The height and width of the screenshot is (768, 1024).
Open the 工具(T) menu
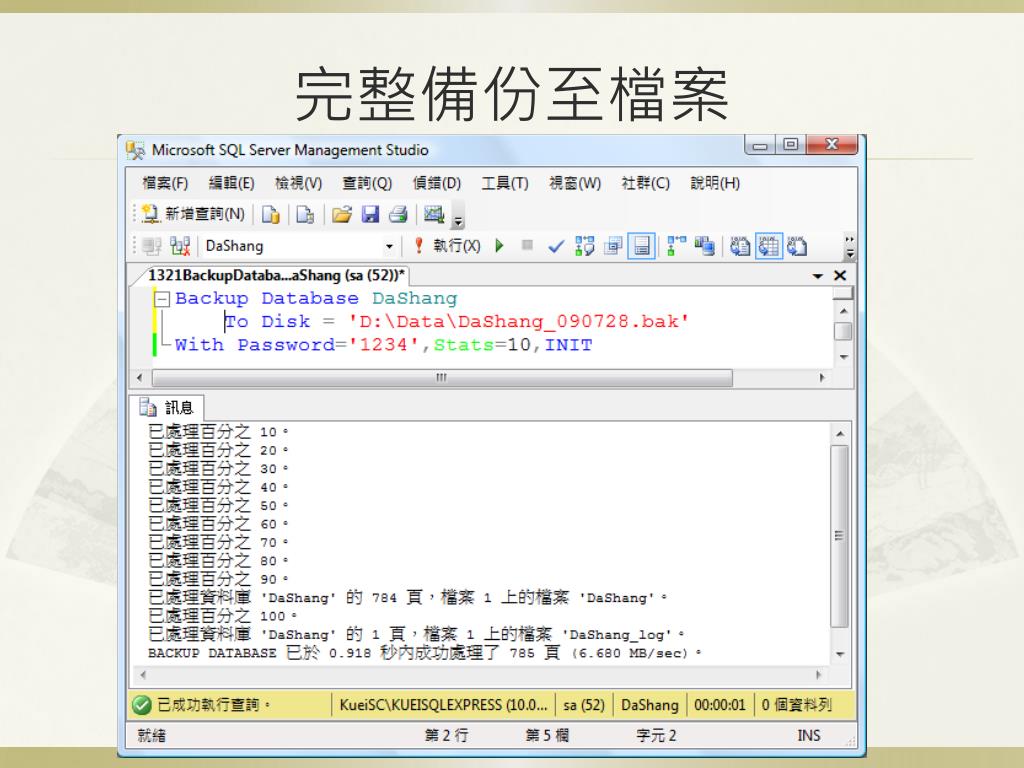coord(505,184)
